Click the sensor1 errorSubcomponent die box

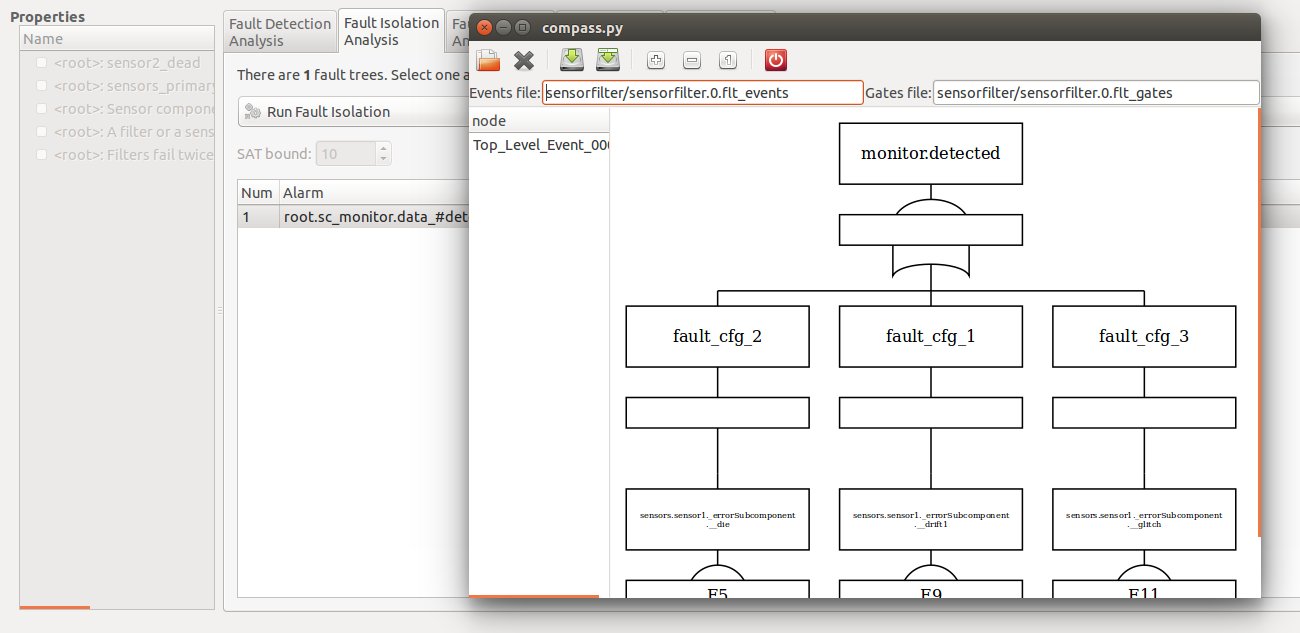(x=717, y=519)
